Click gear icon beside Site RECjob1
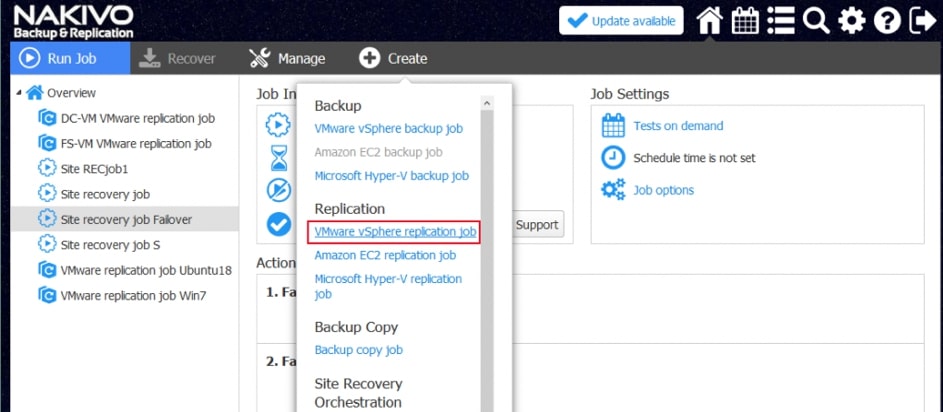The width and height of the screenshot is (943, 412). click(x=47, y=168)
